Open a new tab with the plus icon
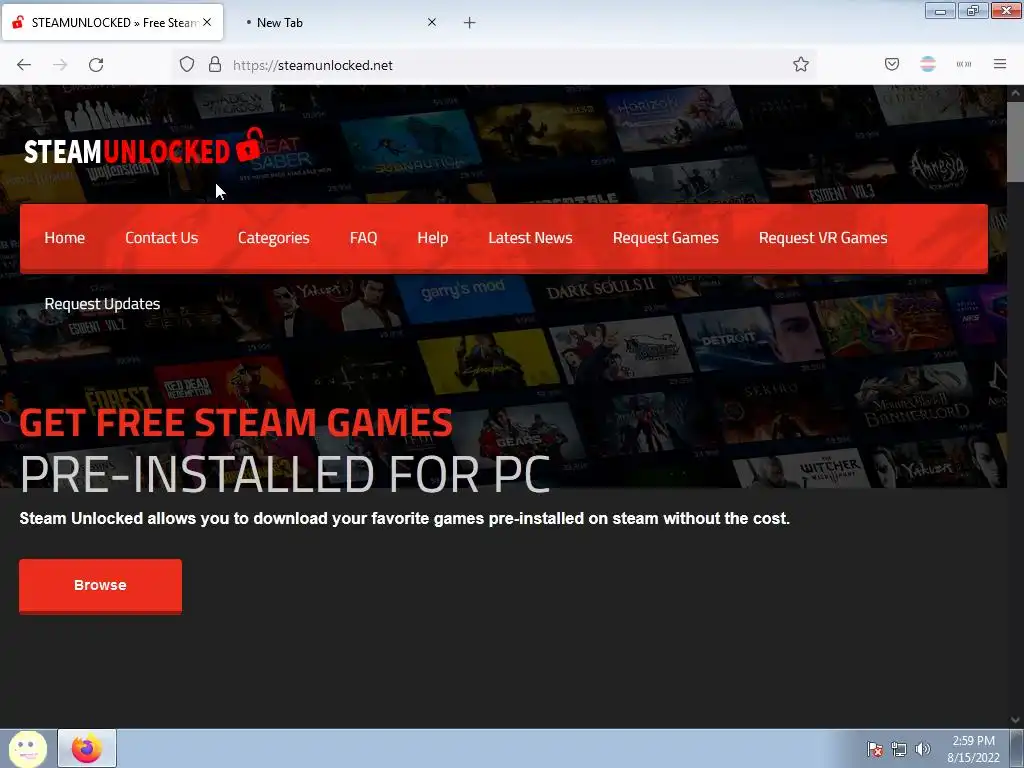The image size is (1024, 768). pos(470,23)
